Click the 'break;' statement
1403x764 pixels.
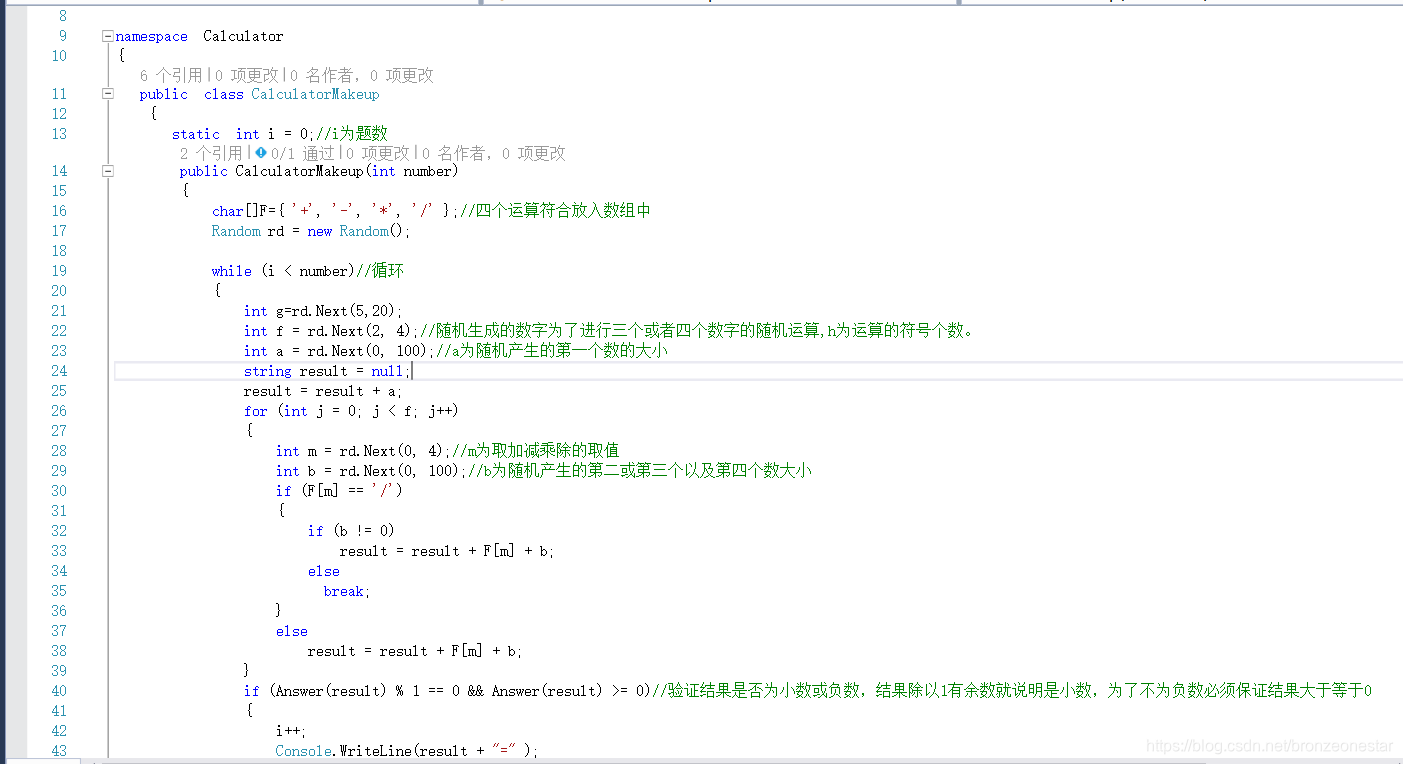347,591
